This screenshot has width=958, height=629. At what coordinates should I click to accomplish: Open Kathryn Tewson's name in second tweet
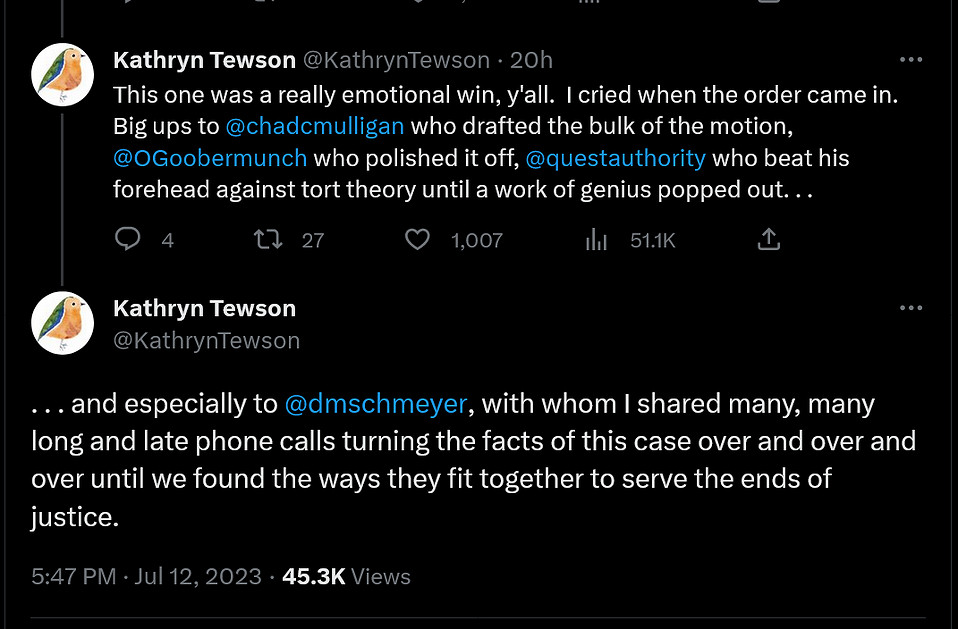pos(204,308)
